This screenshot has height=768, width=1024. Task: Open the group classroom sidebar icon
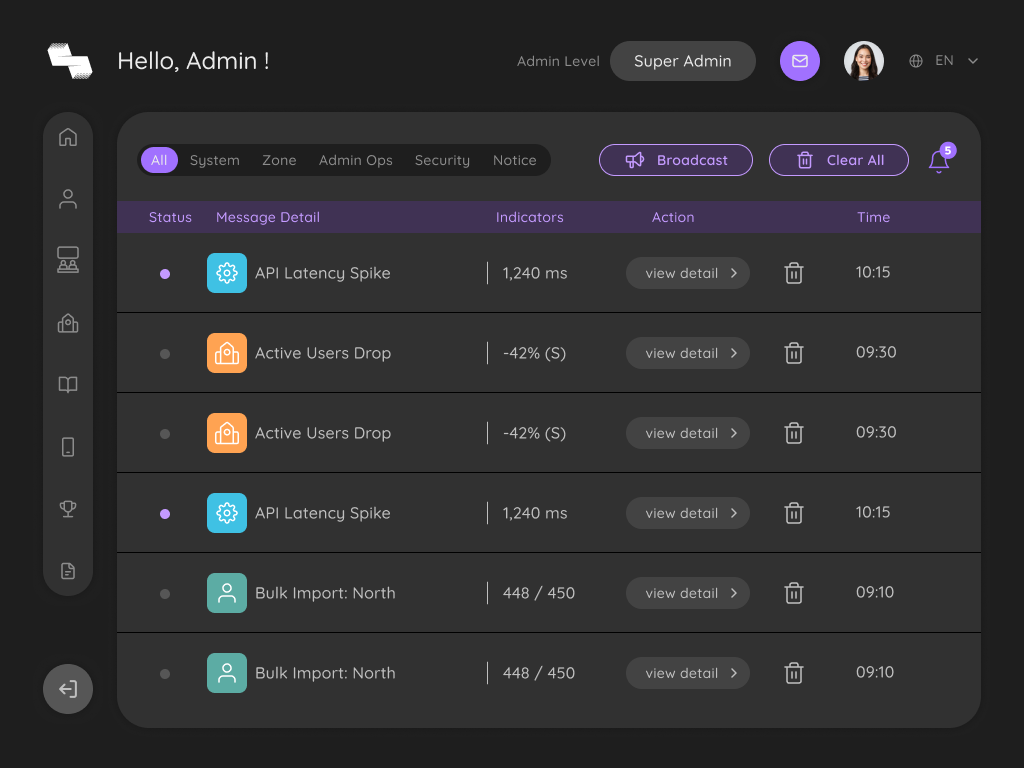[68, 260]
